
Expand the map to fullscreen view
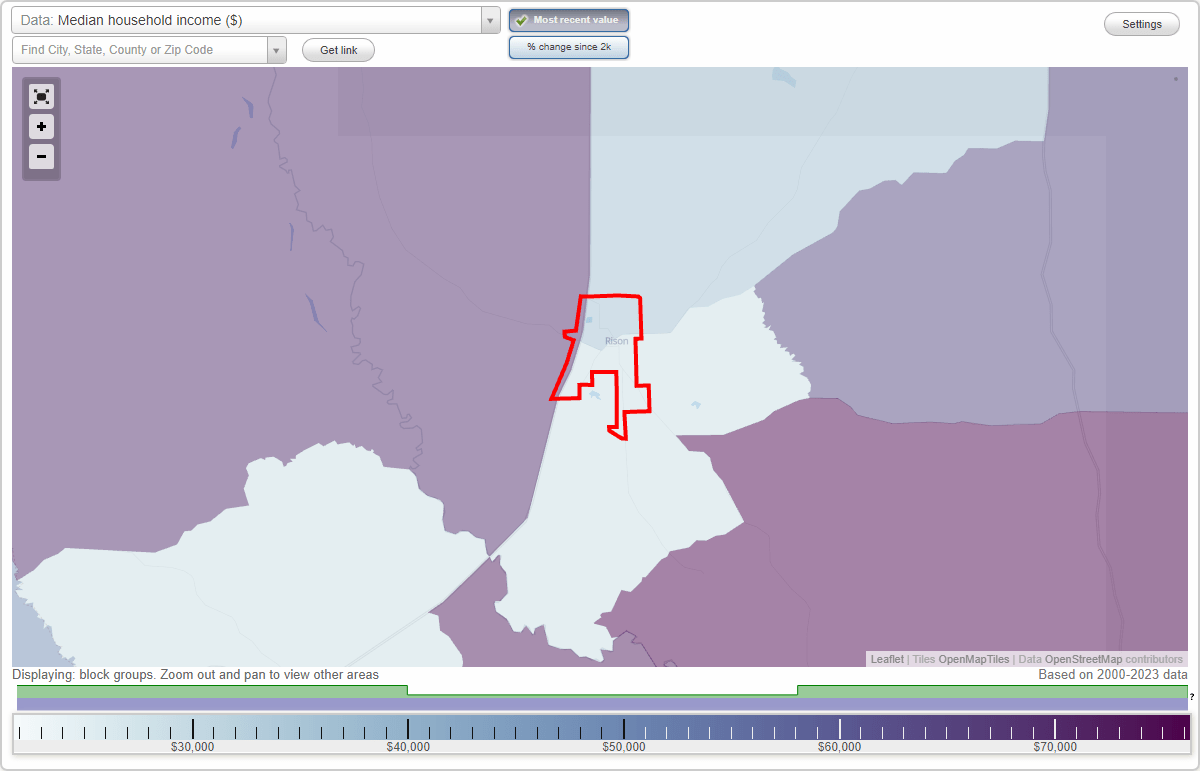click(41, 96)
